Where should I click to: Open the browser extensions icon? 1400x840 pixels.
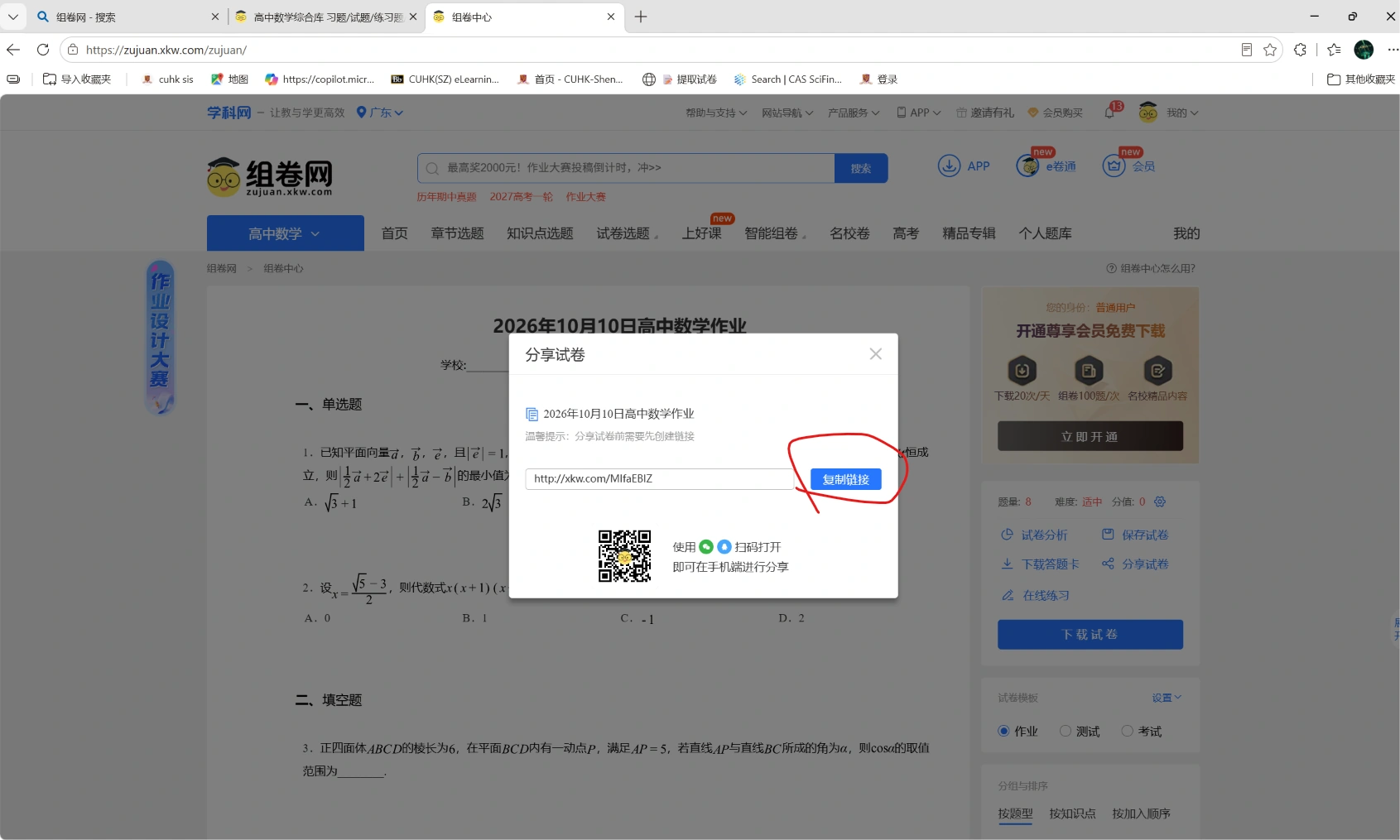1301,50
